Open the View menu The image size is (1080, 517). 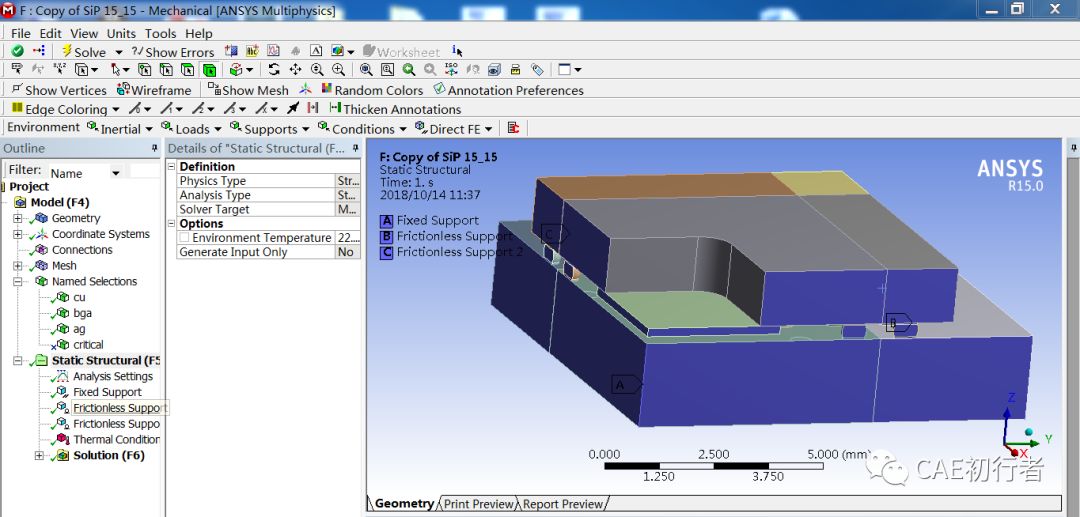[84, 34]
